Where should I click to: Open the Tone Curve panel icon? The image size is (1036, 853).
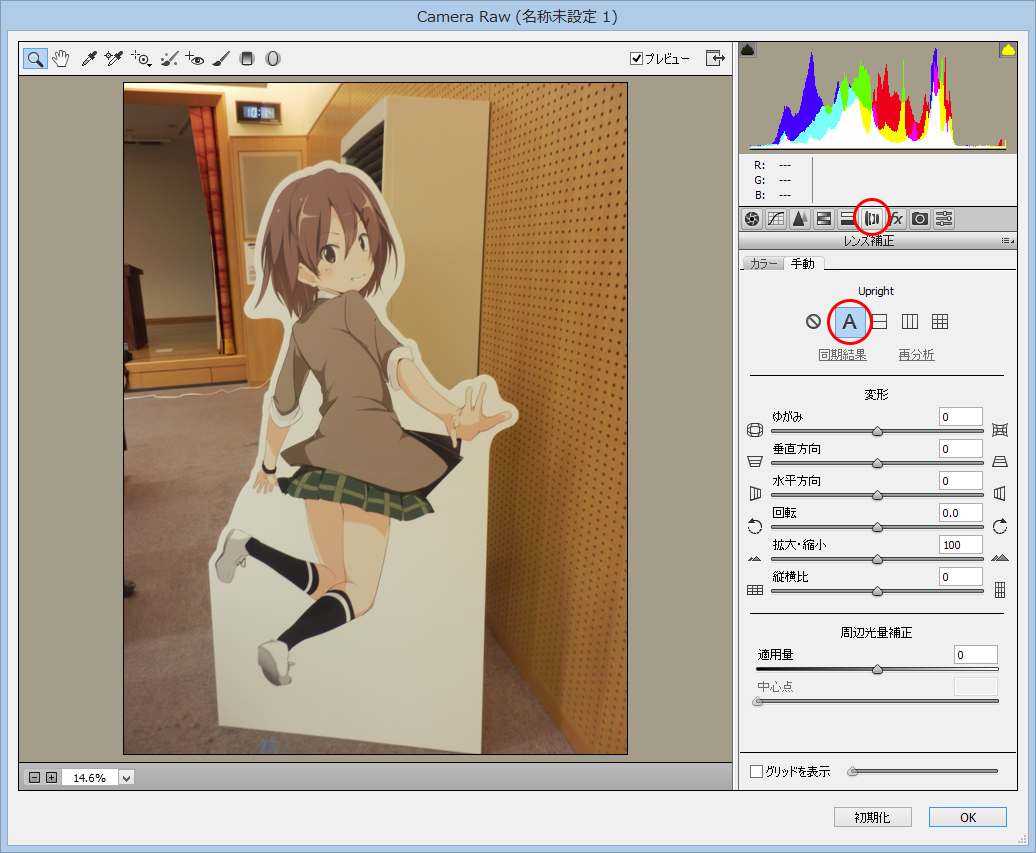[776, 218]
